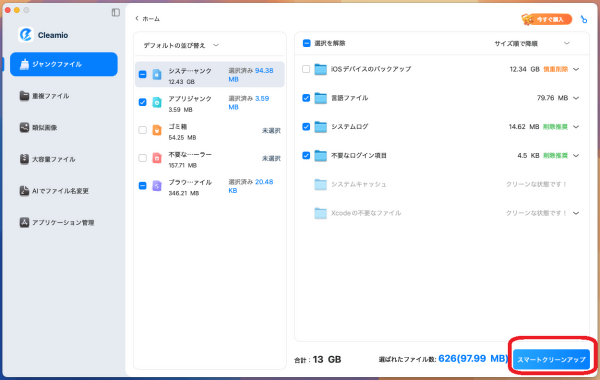This screenshot has height=380, width=600.
Task: Click the 未選択 label on ゴミ箱 row
Action: coord(271,130)
